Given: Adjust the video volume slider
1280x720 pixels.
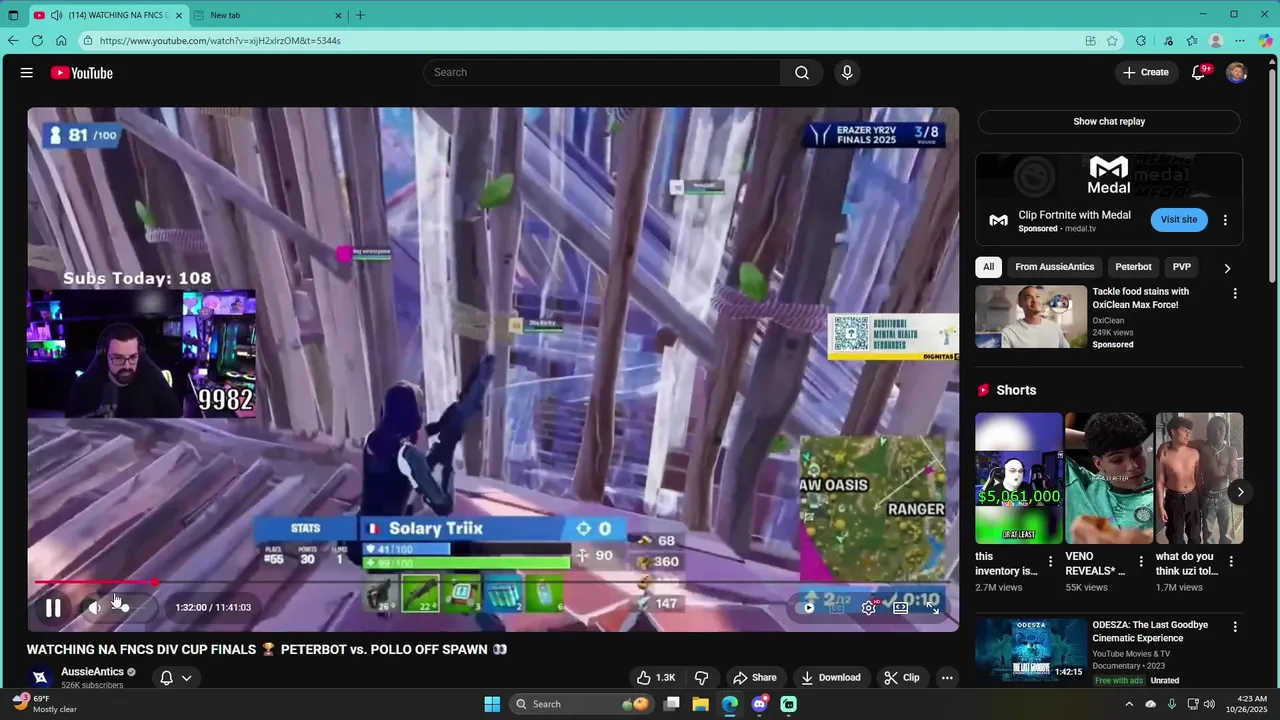Looking at the screenshot, I should (132, 607).
